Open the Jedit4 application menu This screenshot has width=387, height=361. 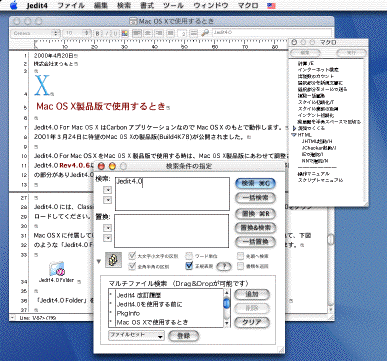click(x=37, y=5)
